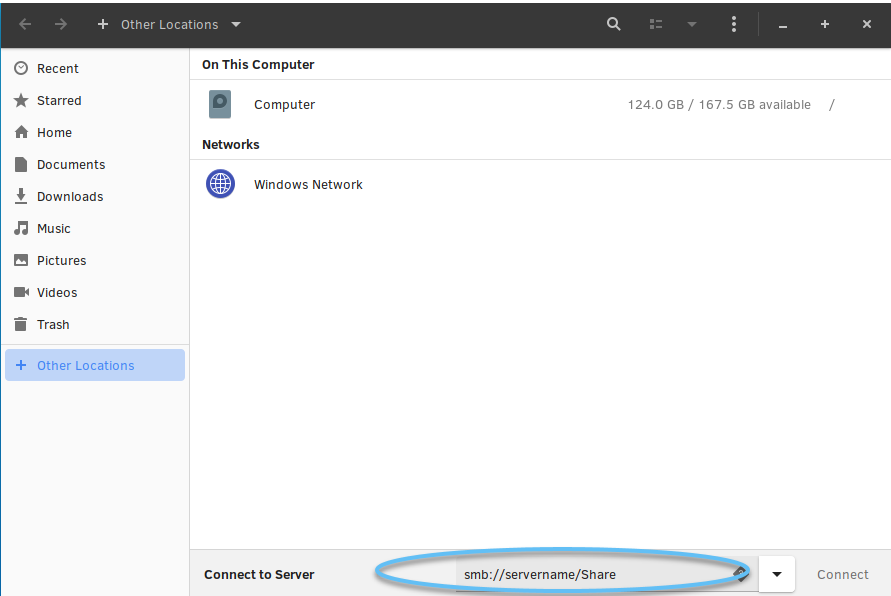Screen dimensions: 891x596
Task: Open the search magnifier icon
Action: 613,24
